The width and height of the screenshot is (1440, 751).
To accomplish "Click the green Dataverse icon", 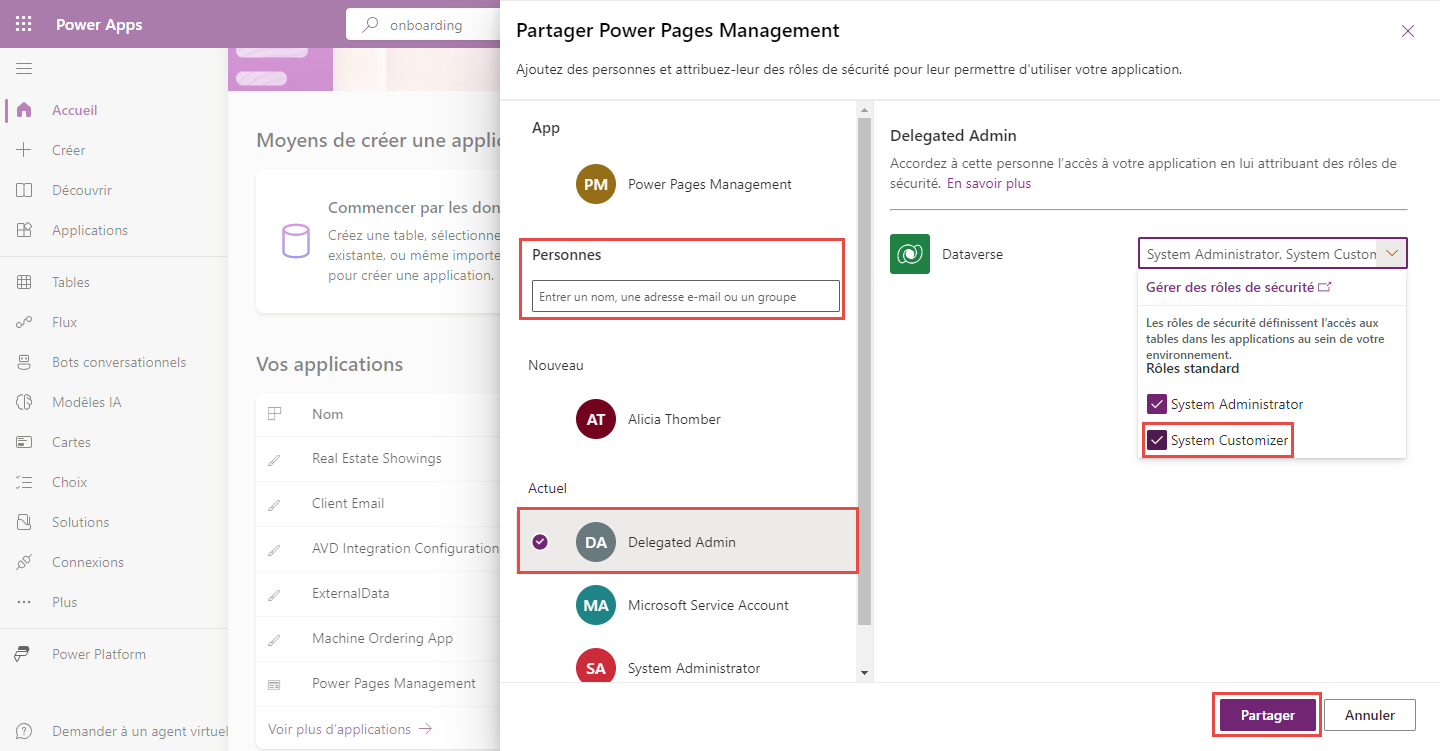I will click(910, 254).
